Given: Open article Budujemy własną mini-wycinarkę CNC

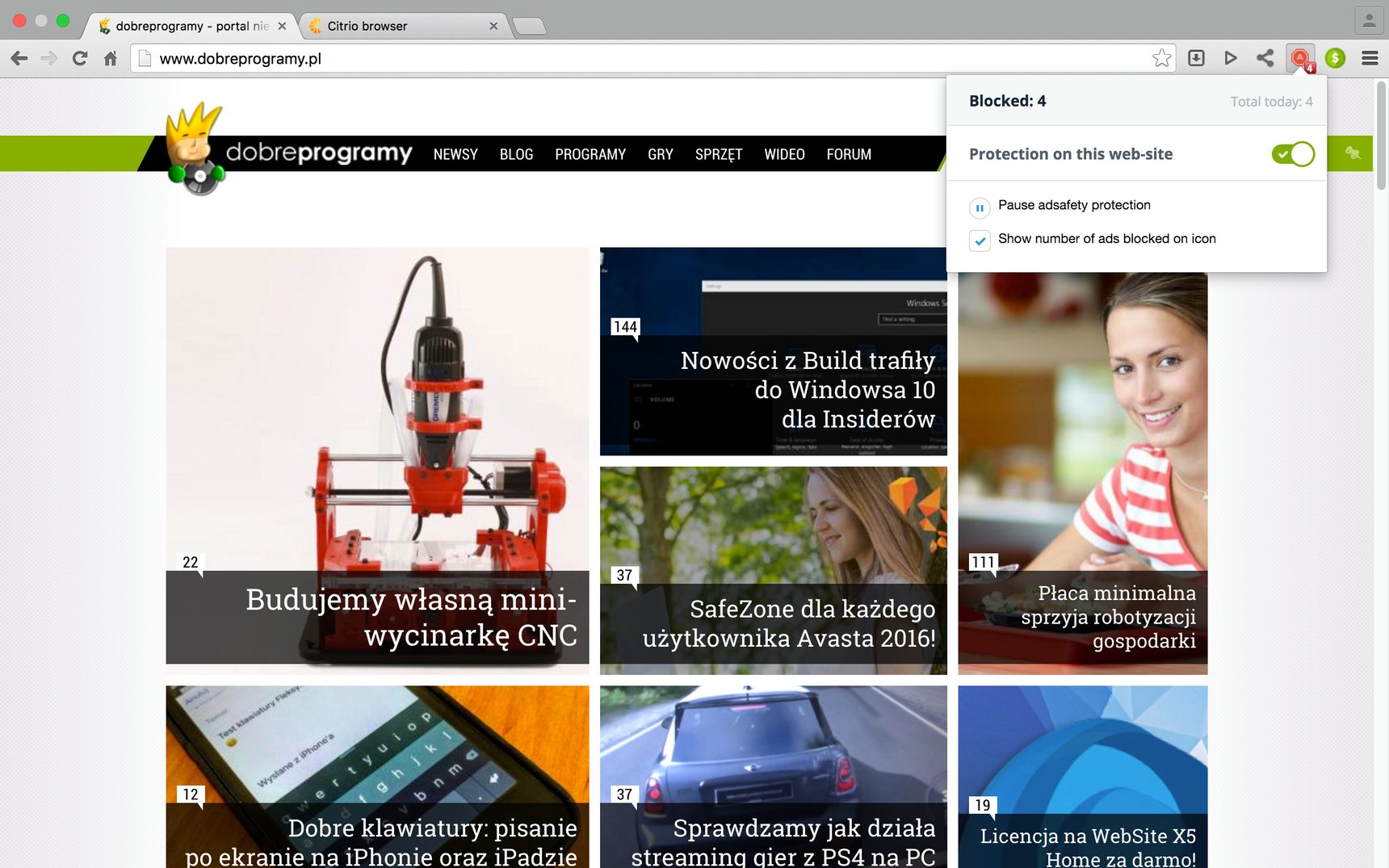Looking at the screenshot, I should point(411,617).
